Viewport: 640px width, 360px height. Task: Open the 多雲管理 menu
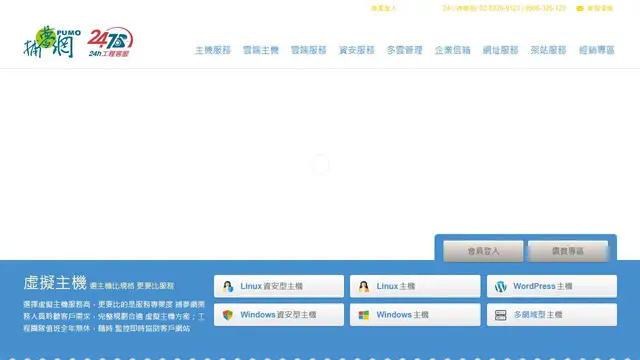click(404, 50)
